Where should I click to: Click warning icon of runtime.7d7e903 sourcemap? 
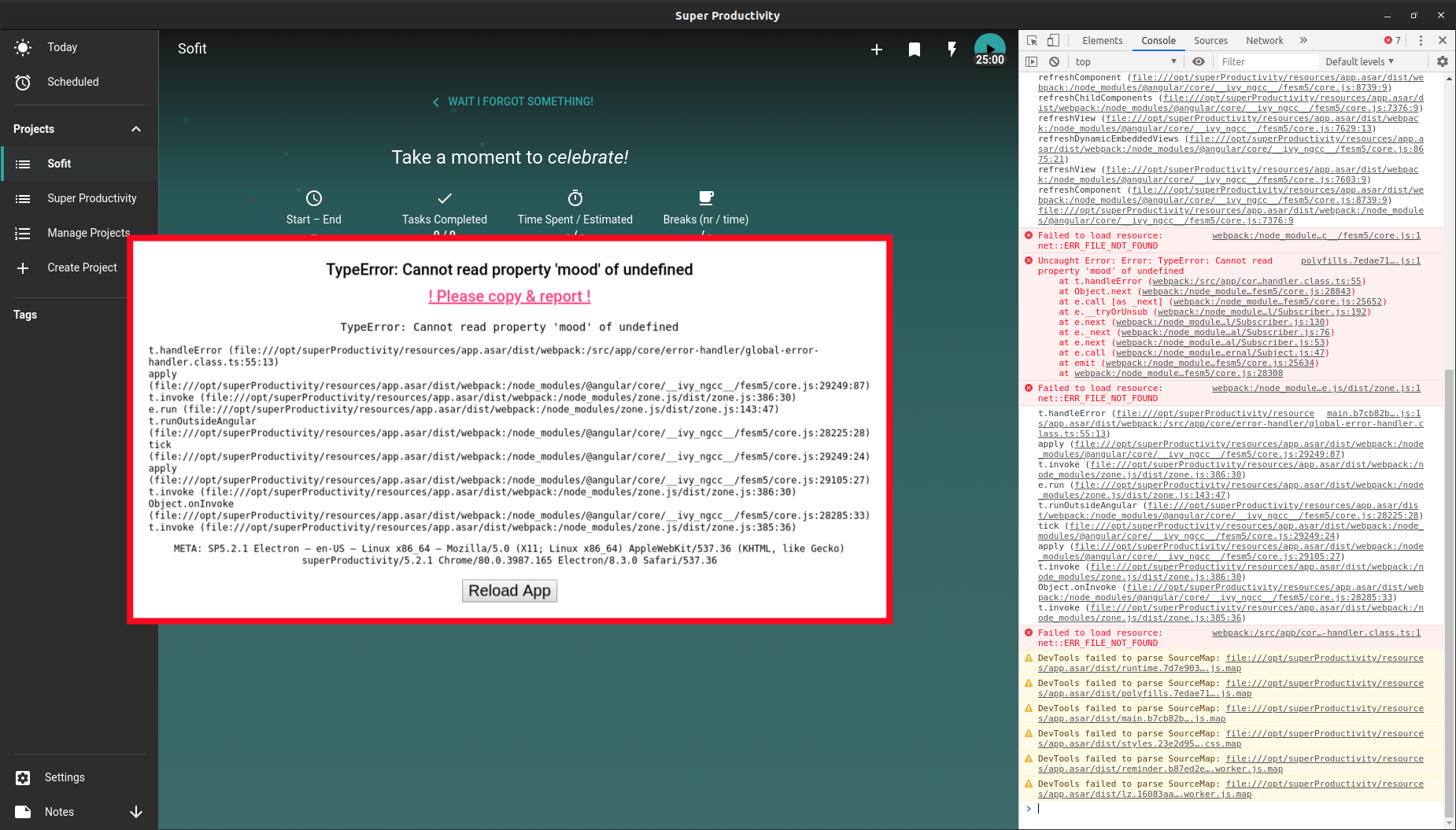point(1029,658)
